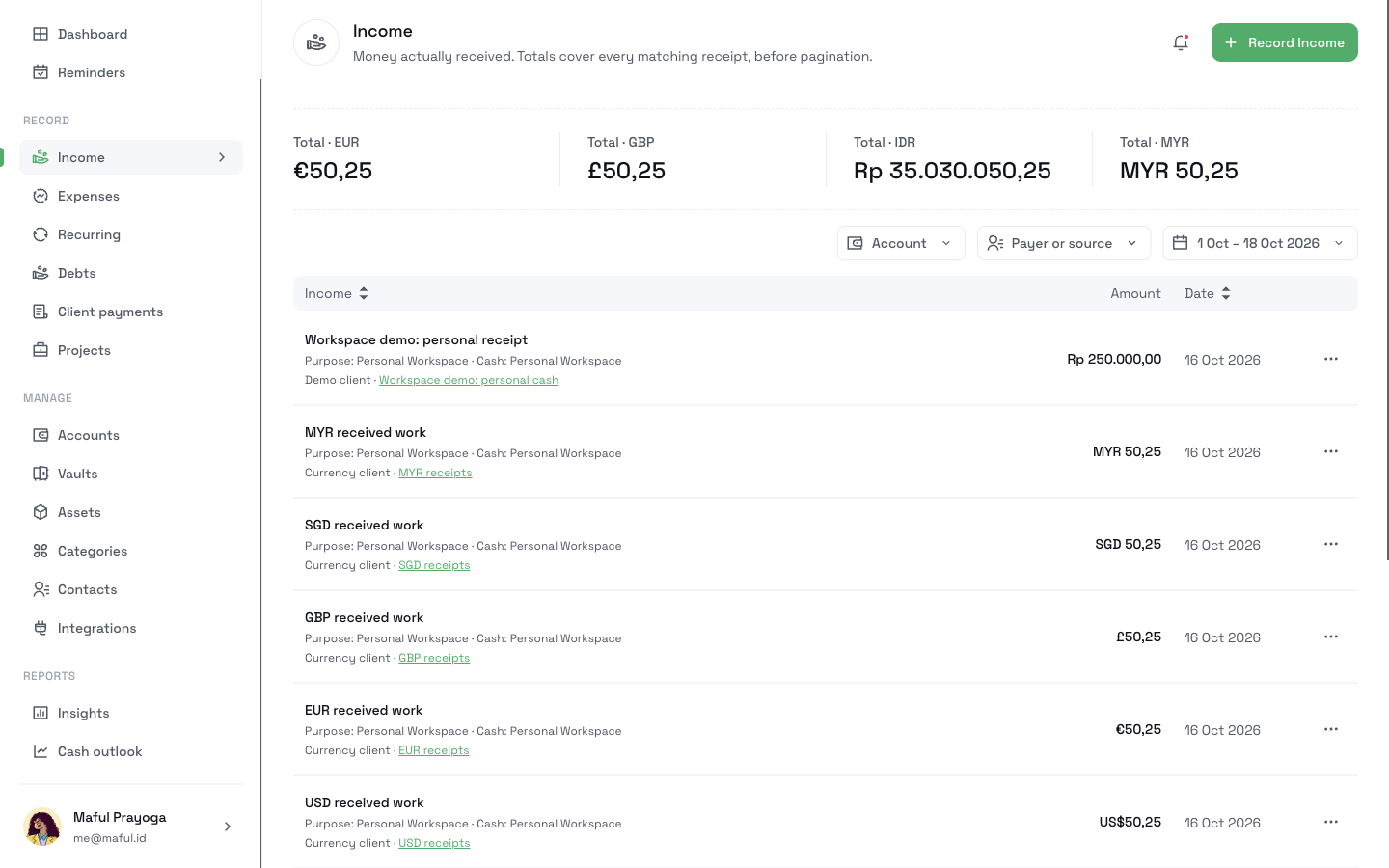Open Reminders in the sidebar
This screenshot has width=1389, height=868.
click(130, 72)
